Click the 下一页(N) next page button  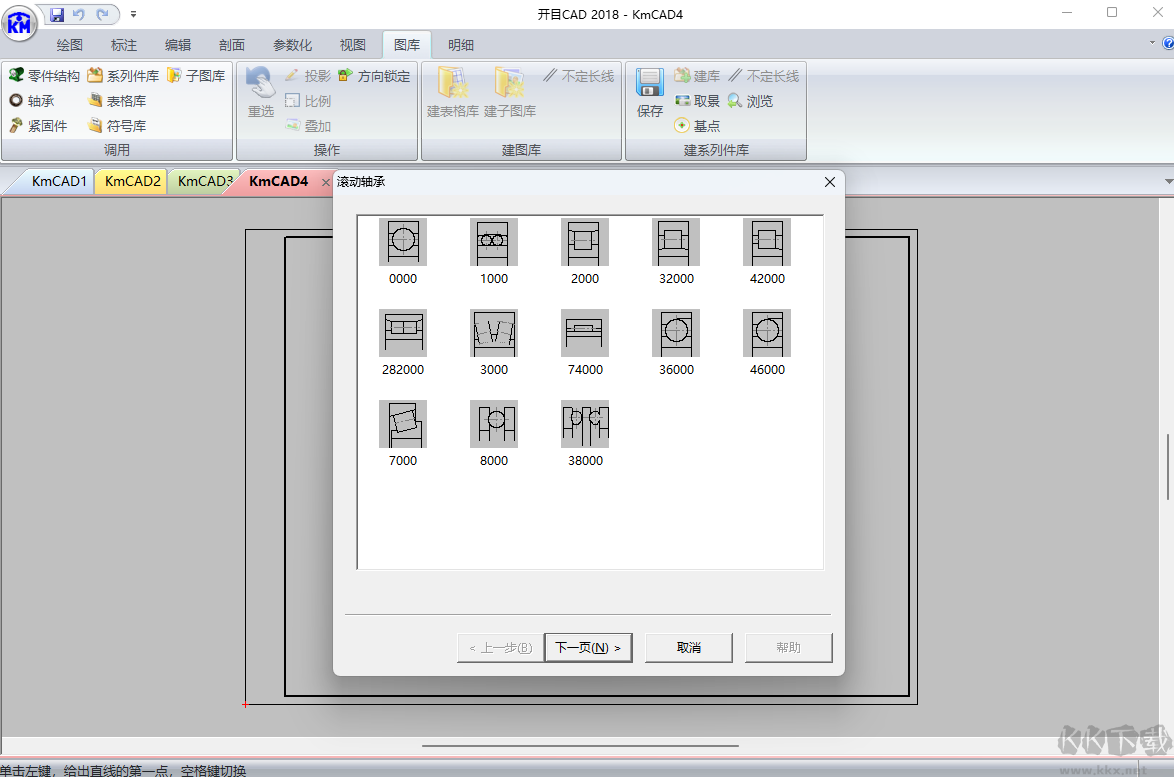[588, 648]
